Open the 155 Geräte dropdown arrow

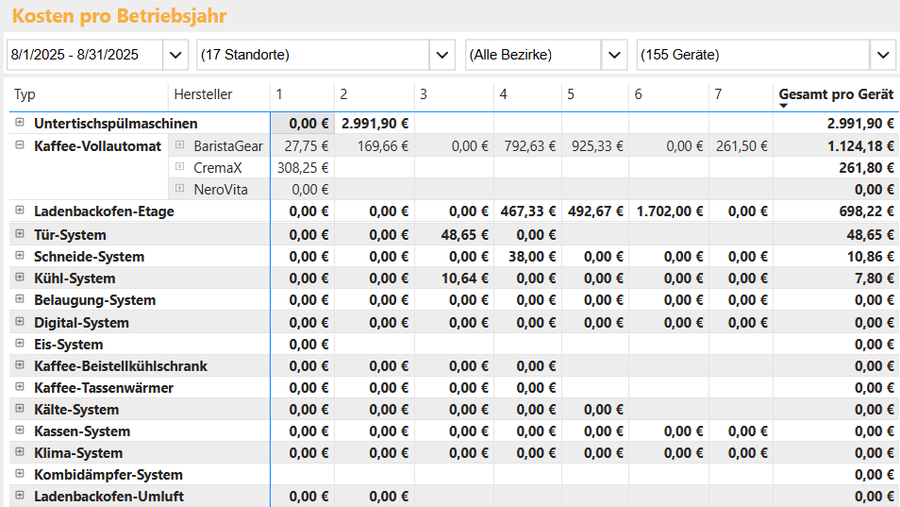pyautogui.click(x=883, y=55)
